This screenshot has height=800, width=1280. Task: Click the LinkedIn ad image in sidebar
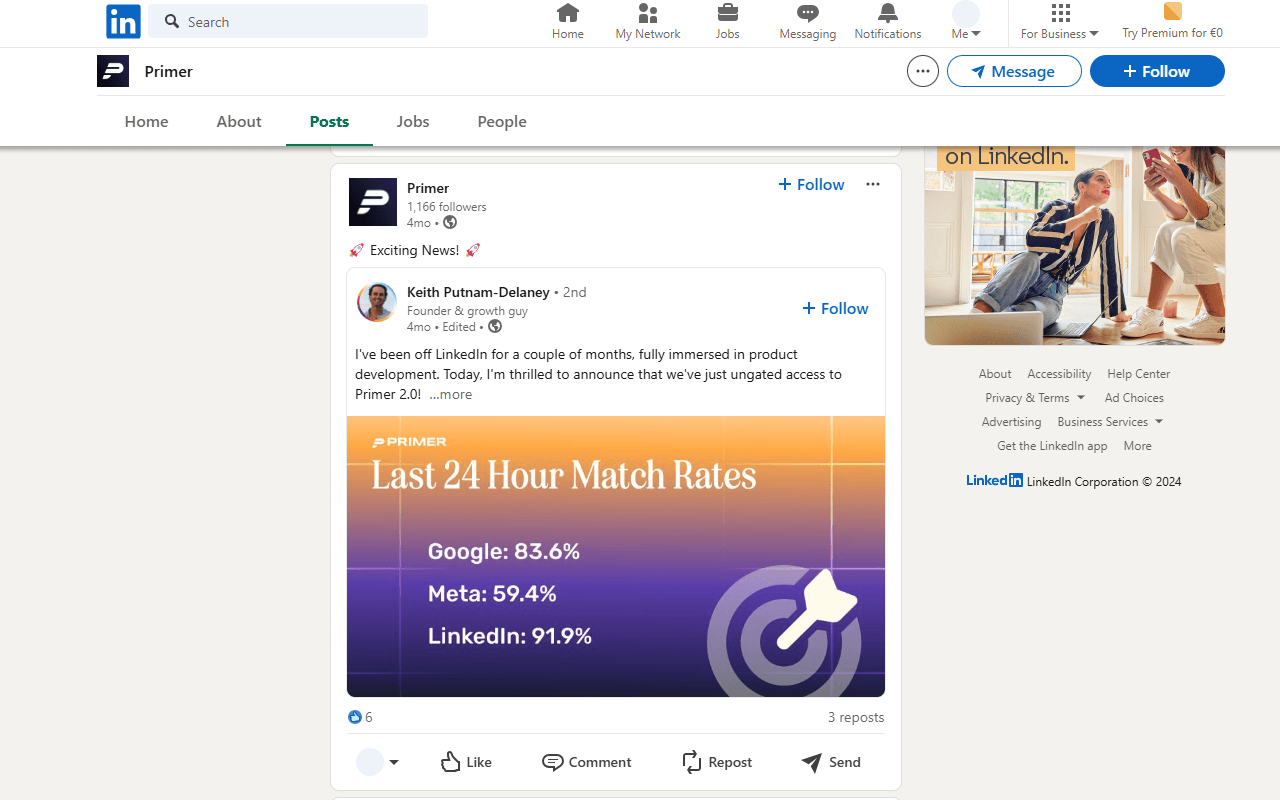coord(1075,245)
